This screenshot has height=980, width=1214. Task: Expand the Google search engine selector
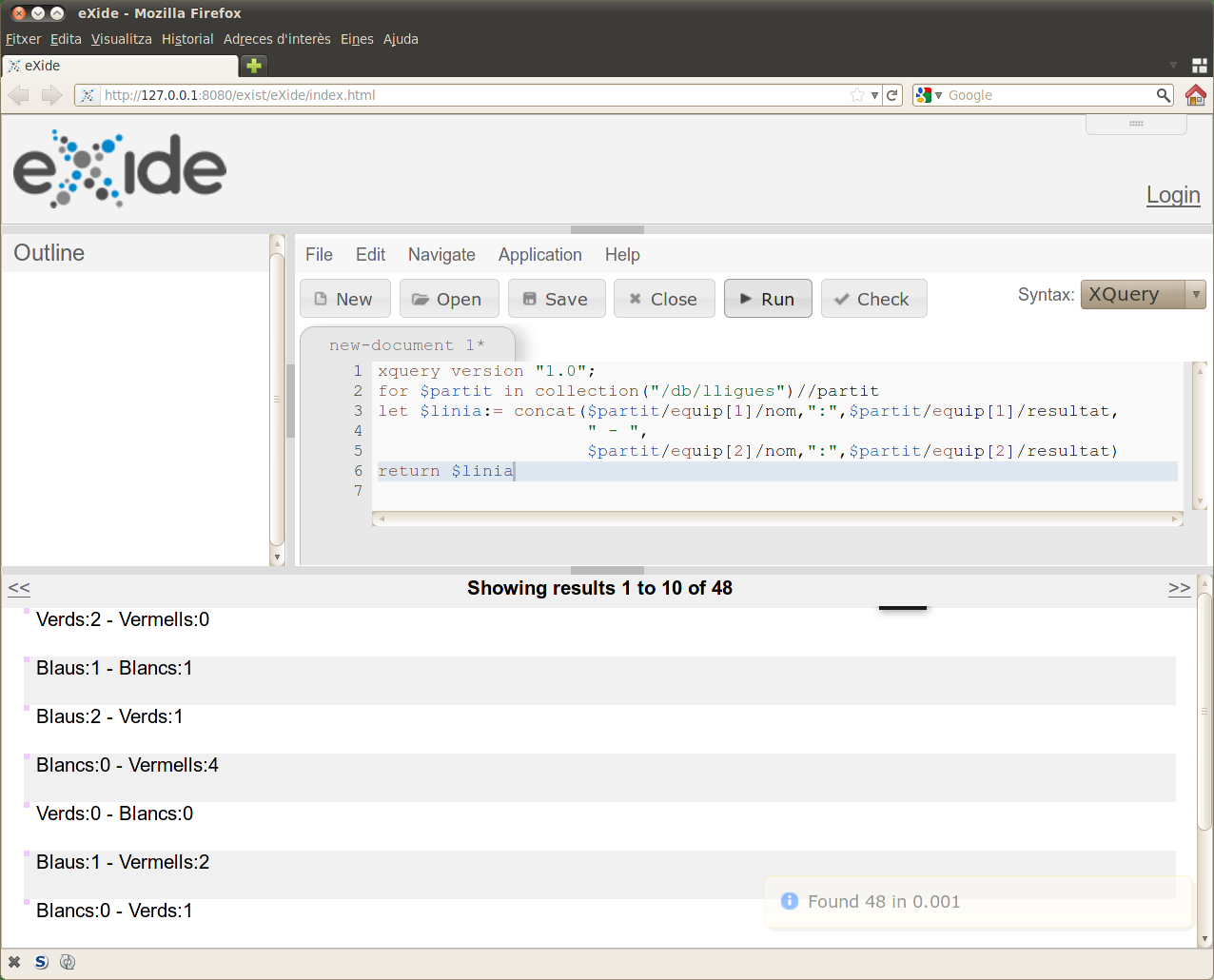(928, 95)
